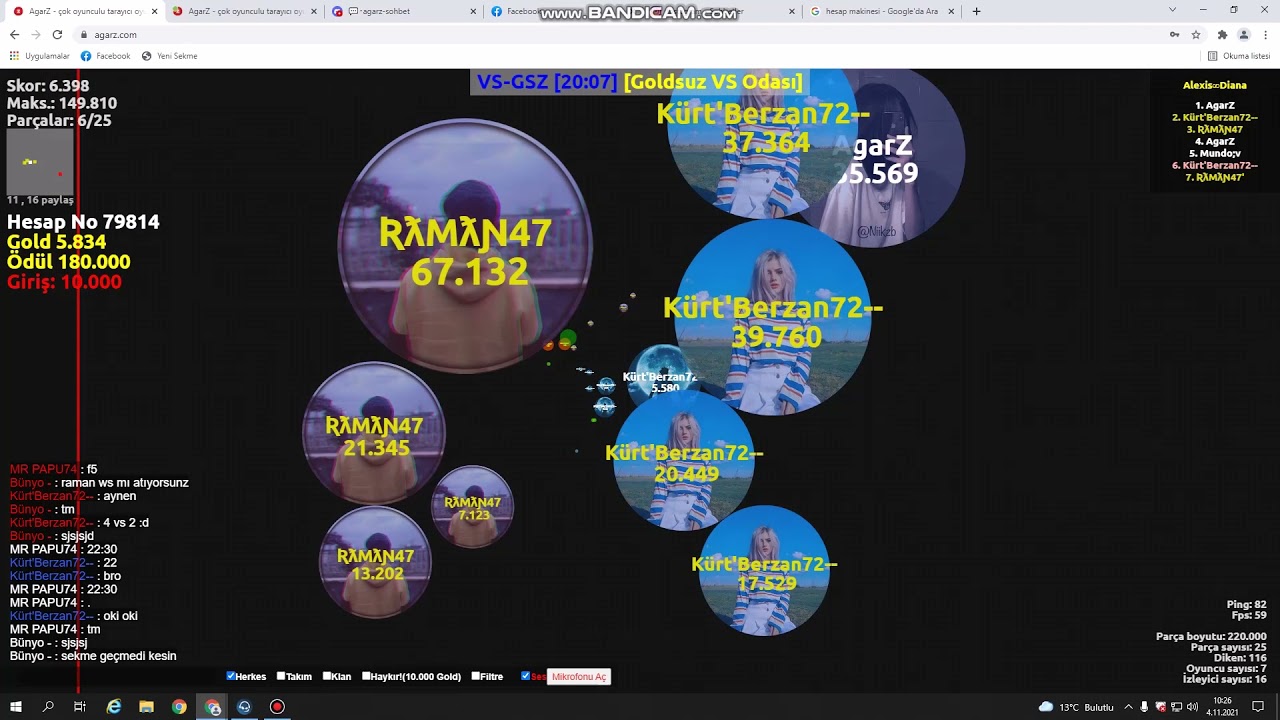Toggle the Ses sound checkbox

(x=526, y=676)
